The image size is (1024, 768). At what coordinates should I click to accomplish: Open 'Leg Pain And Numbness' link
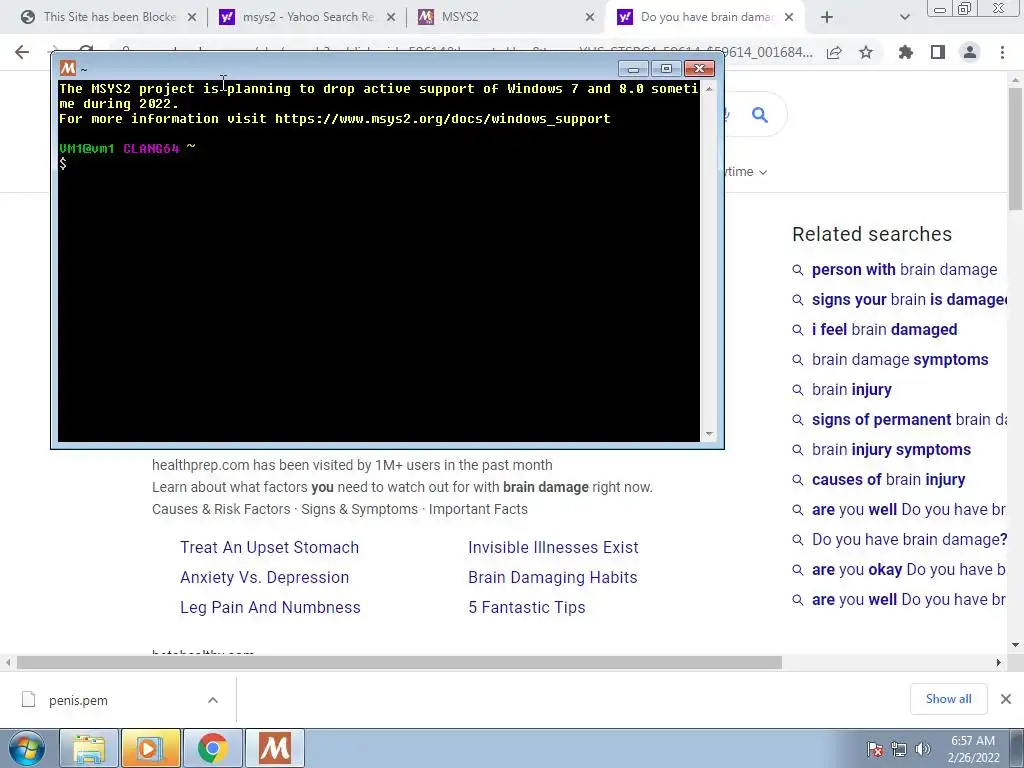270,607
